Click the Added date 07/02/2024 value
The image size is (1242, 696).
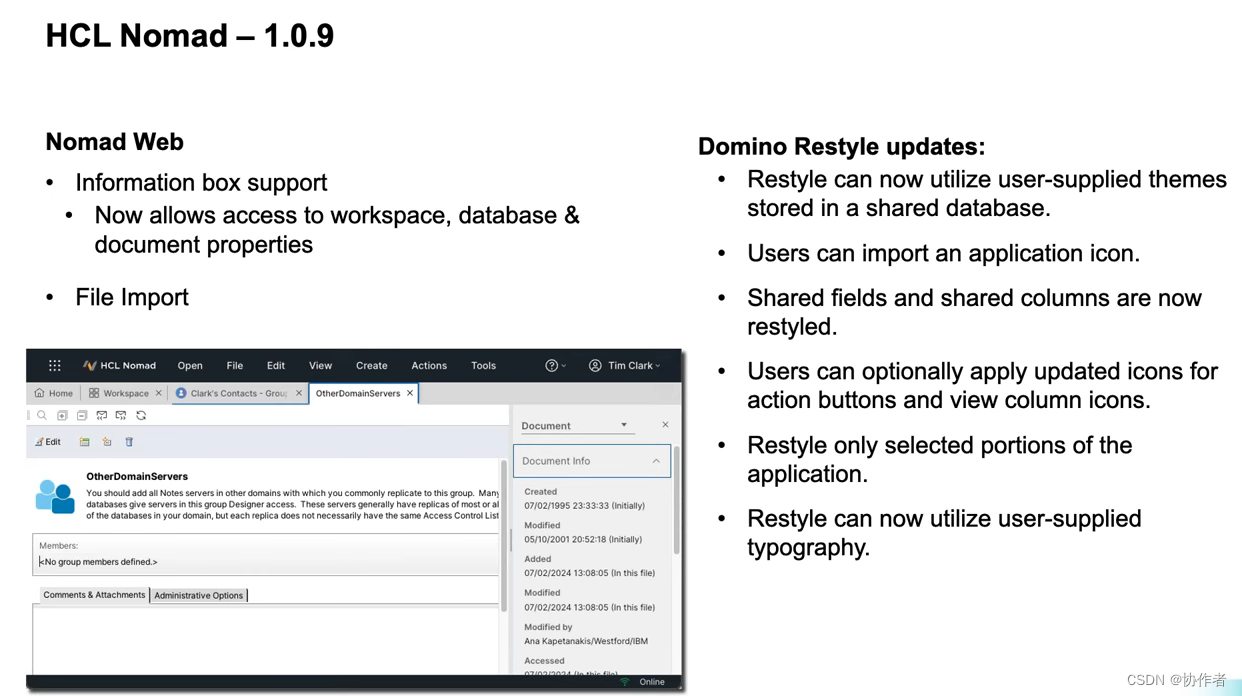tap(589, 573)
